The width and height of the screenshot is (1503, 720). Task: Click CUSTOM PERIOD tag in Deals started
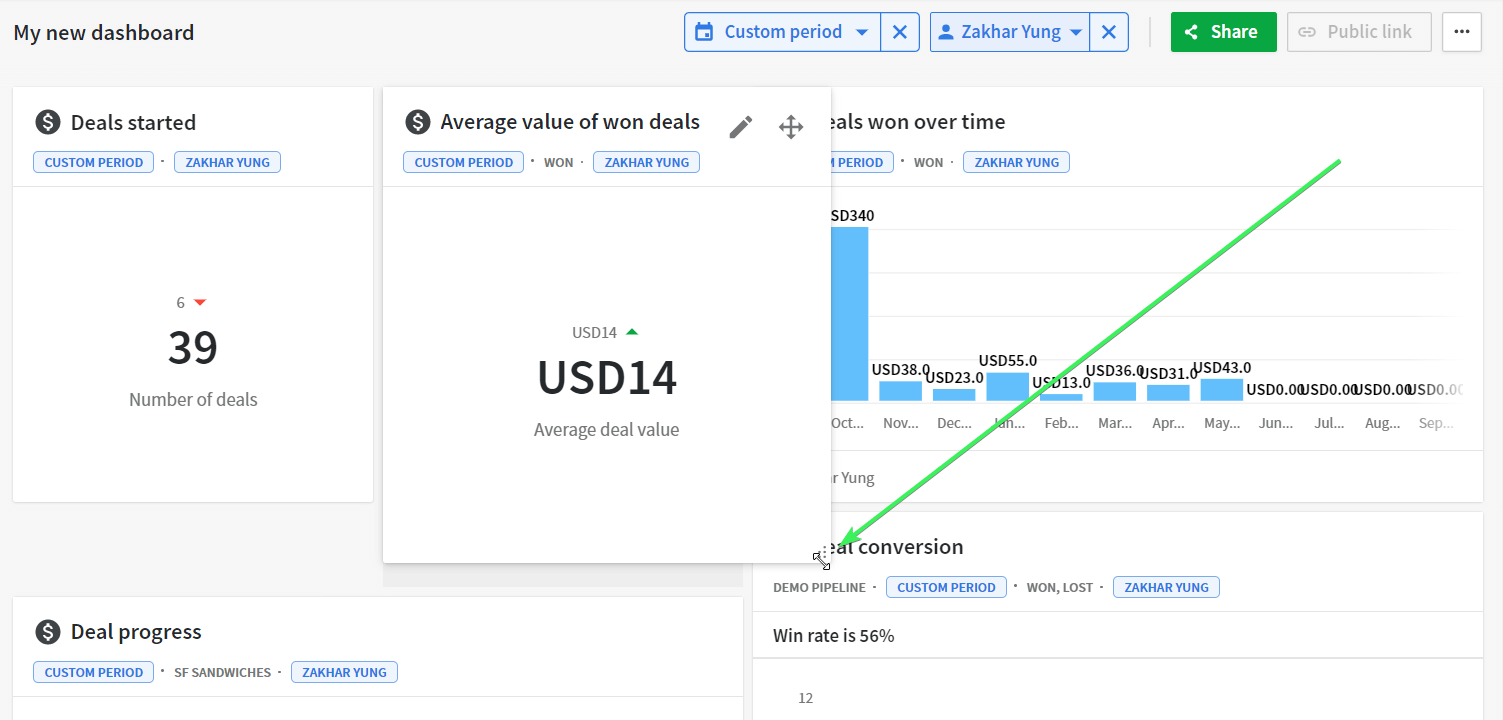[x=94, y=162]
